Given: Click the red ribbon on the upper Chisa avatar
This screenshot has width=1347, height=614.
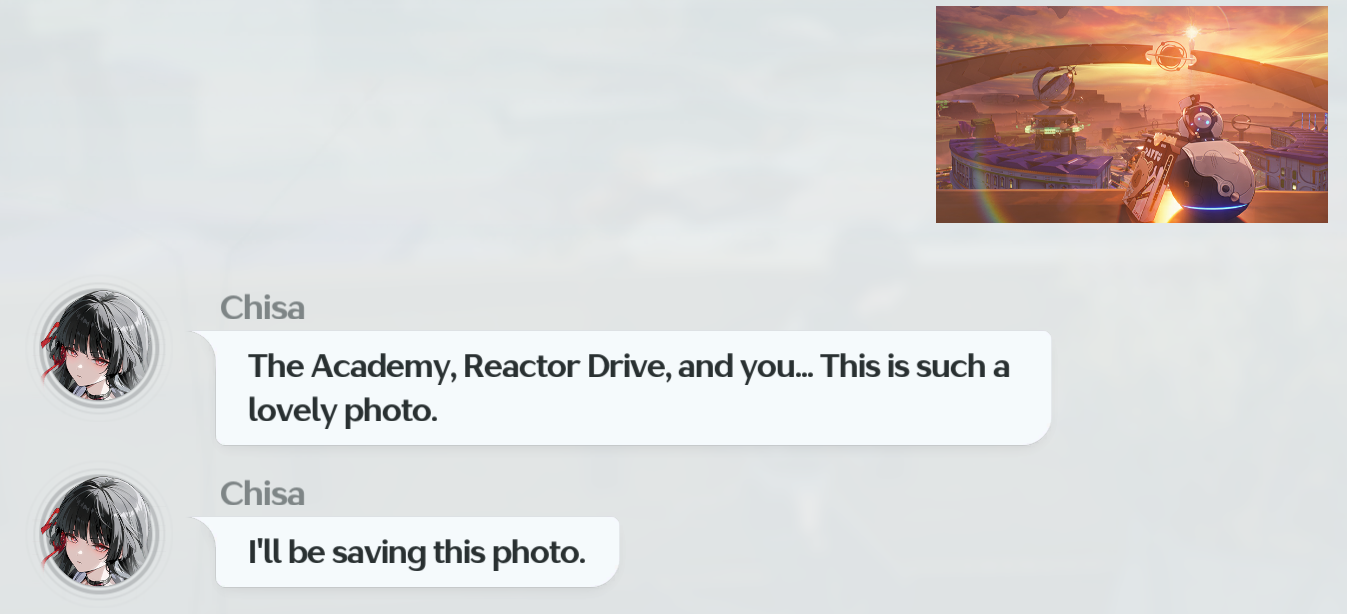Looking at the screenshot, I should [52, 348].
